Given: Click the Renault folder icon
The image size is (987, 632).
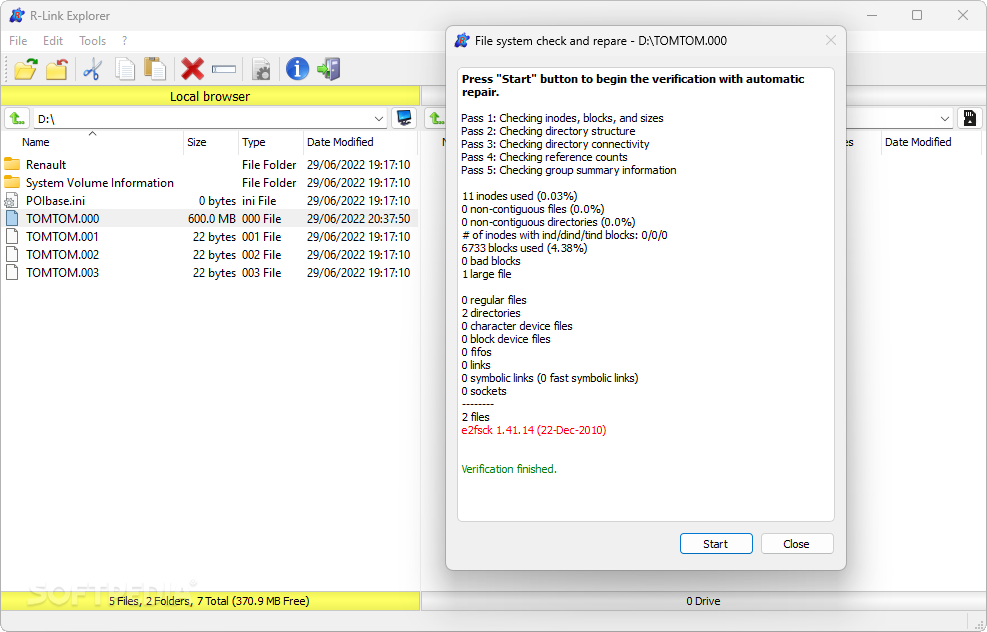Looking at the screenshot, I should [12, 164].
